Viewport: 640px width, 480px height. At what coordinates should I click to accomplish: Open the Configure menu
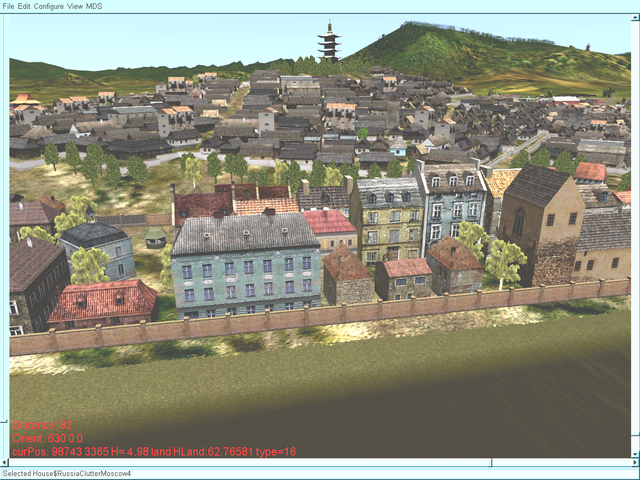(x=49, y=6)
